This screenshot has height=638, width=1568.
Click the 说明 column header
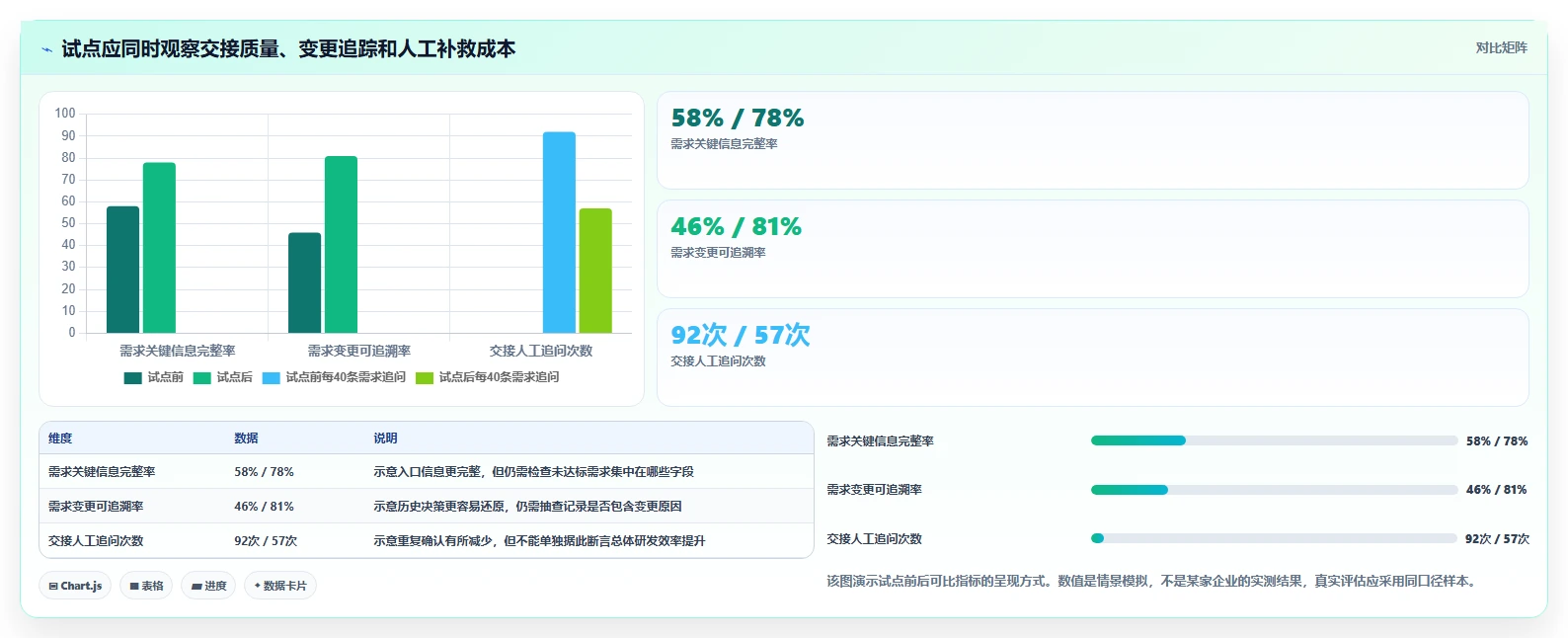click(x=385, y=439)
